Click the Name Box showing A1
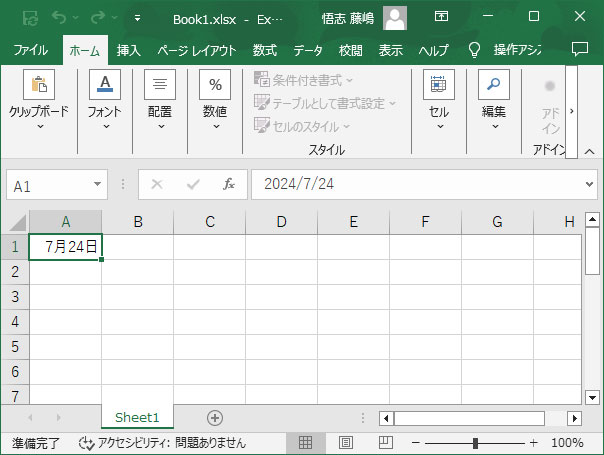Screen dimensions: 604x455 tap(50, 185)
